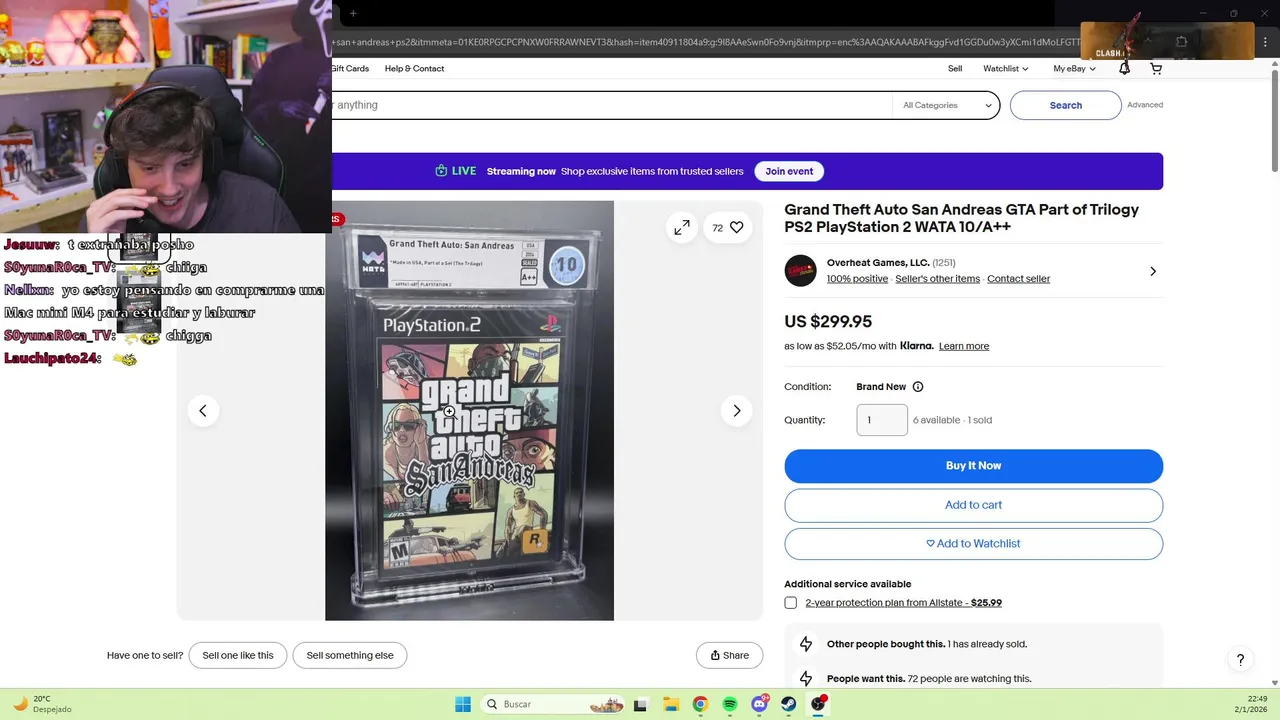Open Discord from the taskbar
The width and height of the screenshot is (1280, 720).
[x=760, y=704]
